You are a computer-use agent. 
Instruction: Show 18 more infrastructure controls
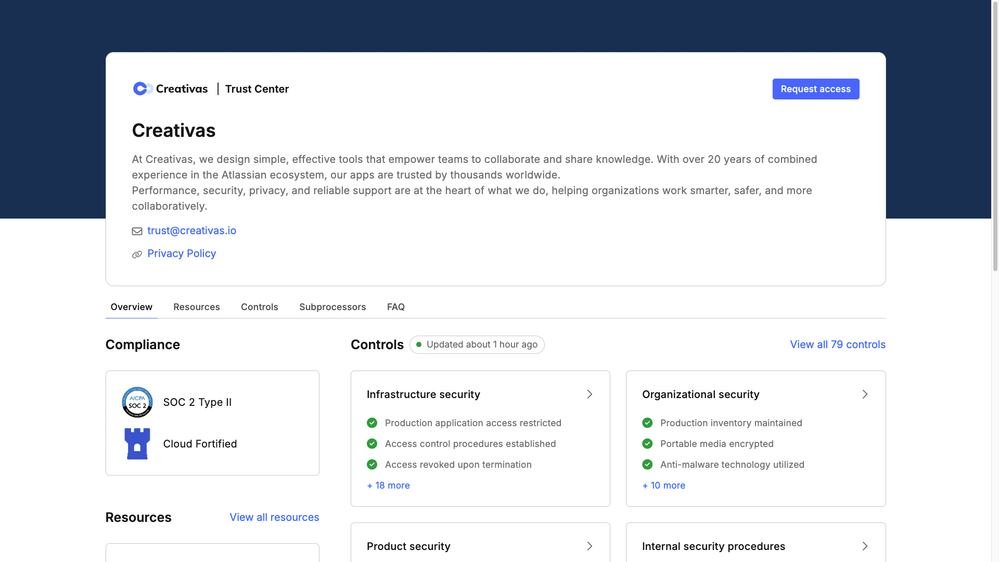click(388, 486)
